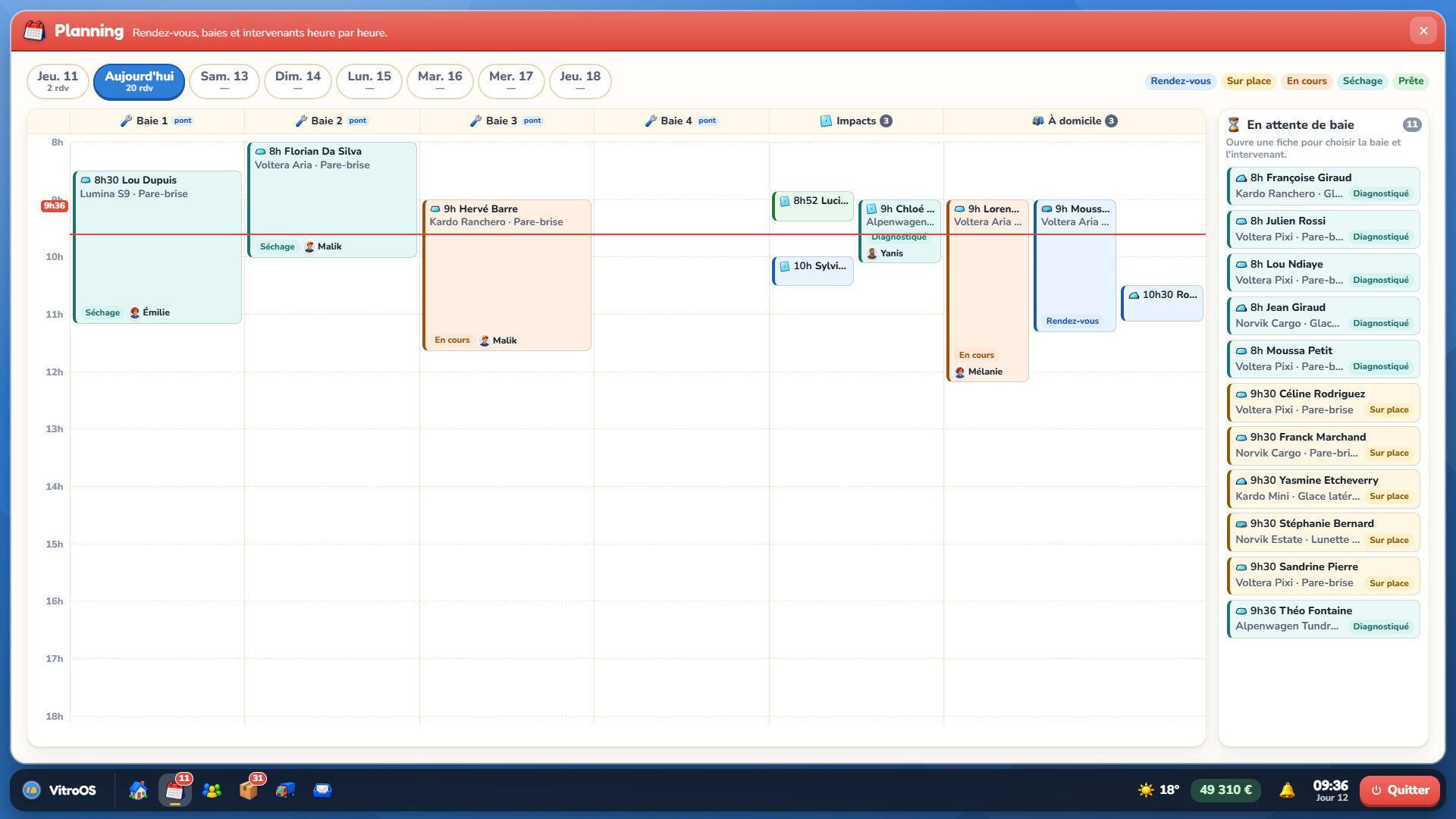1456x819 pixels.
Task: Open waiting card 9h30 Franck Marchand
Action: coord(1323,445)
